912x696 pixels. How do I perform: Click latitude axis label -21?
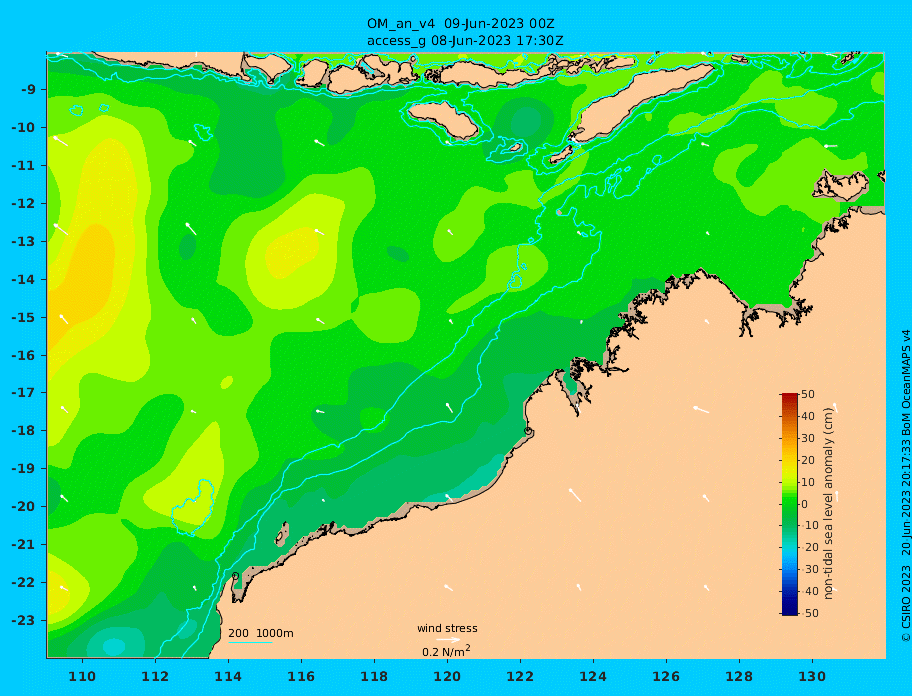[x=24, y=545]
